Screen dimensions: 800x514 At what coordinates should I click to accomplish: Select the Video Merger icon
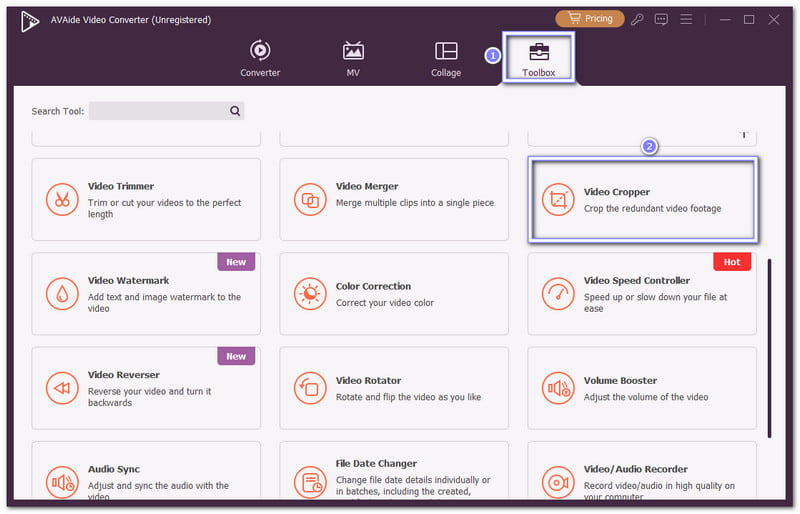(310, 200)
